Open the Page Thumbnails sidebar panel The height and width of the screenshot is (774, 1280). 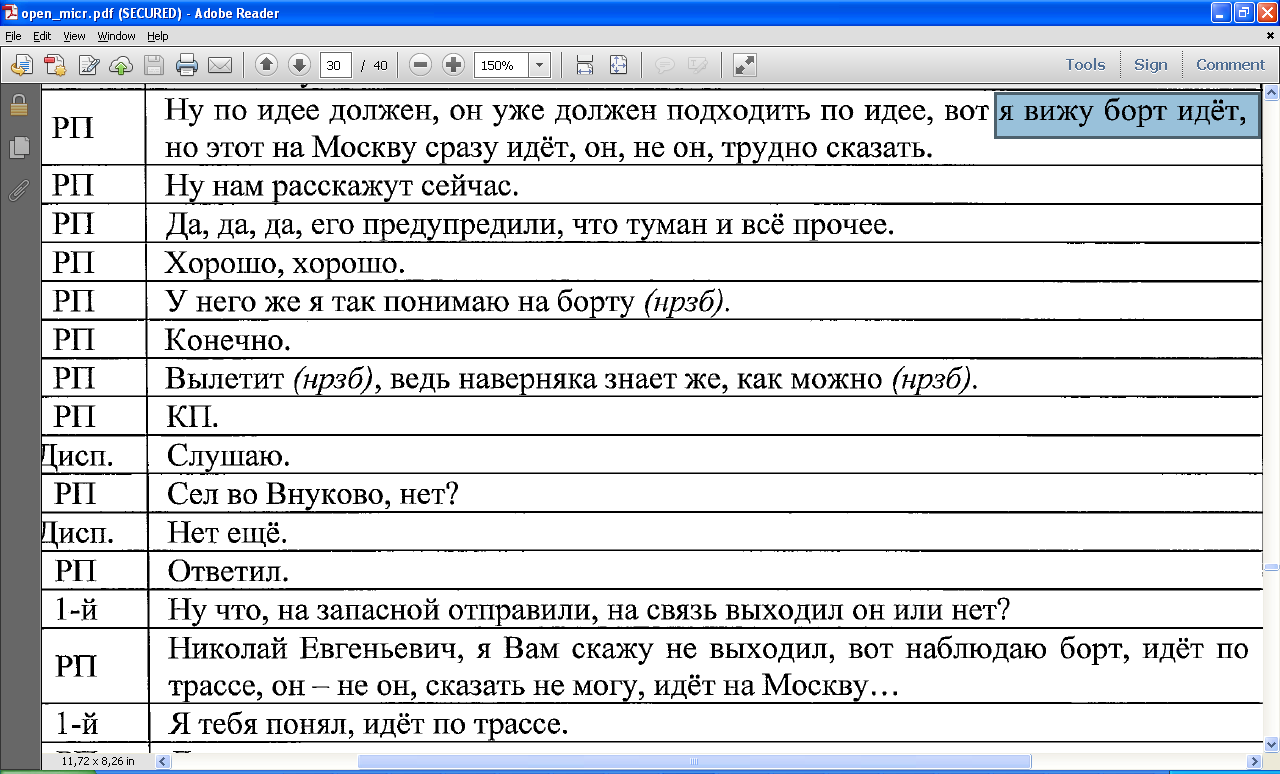coord(18,147)
